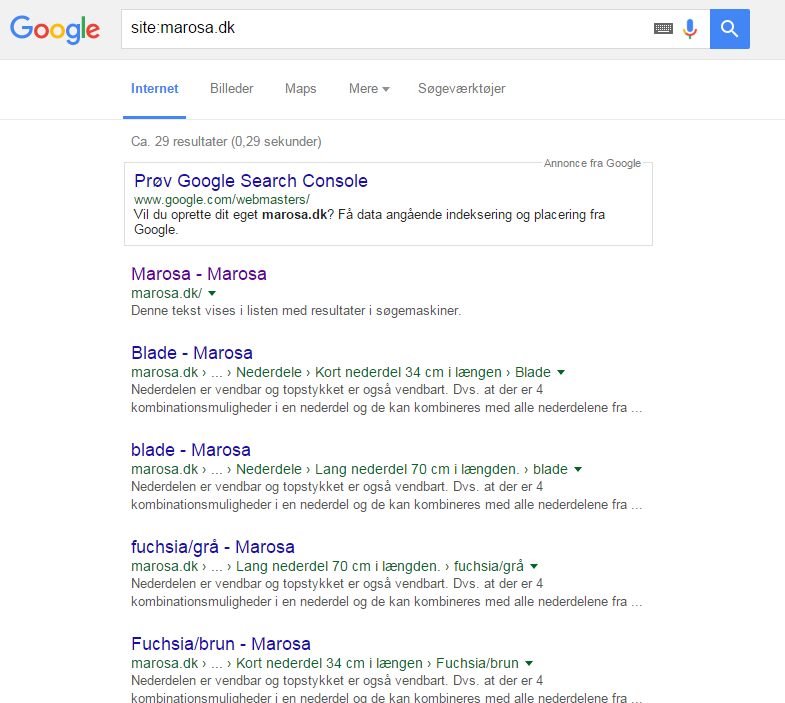The height and width of the screenshot is (703, 785).
Task: Open the lowercase blade - Marosa result
Action: pos(191,450)
